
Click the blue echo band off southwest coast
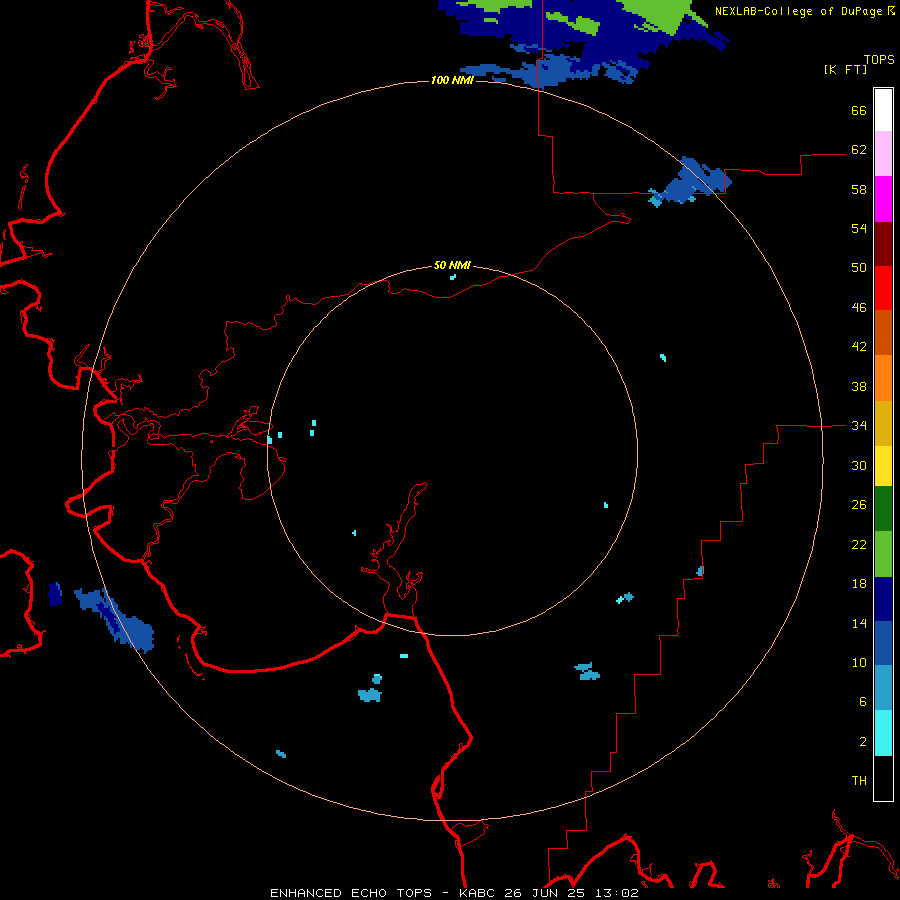pyautogui.click(x=115, y=619)
